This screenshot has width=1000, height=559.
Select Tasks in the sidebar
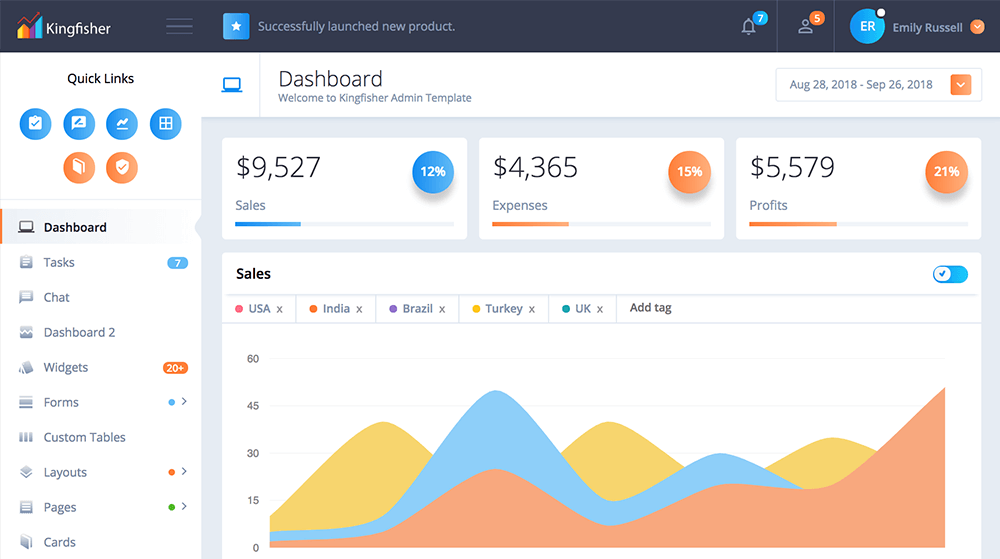59,263
